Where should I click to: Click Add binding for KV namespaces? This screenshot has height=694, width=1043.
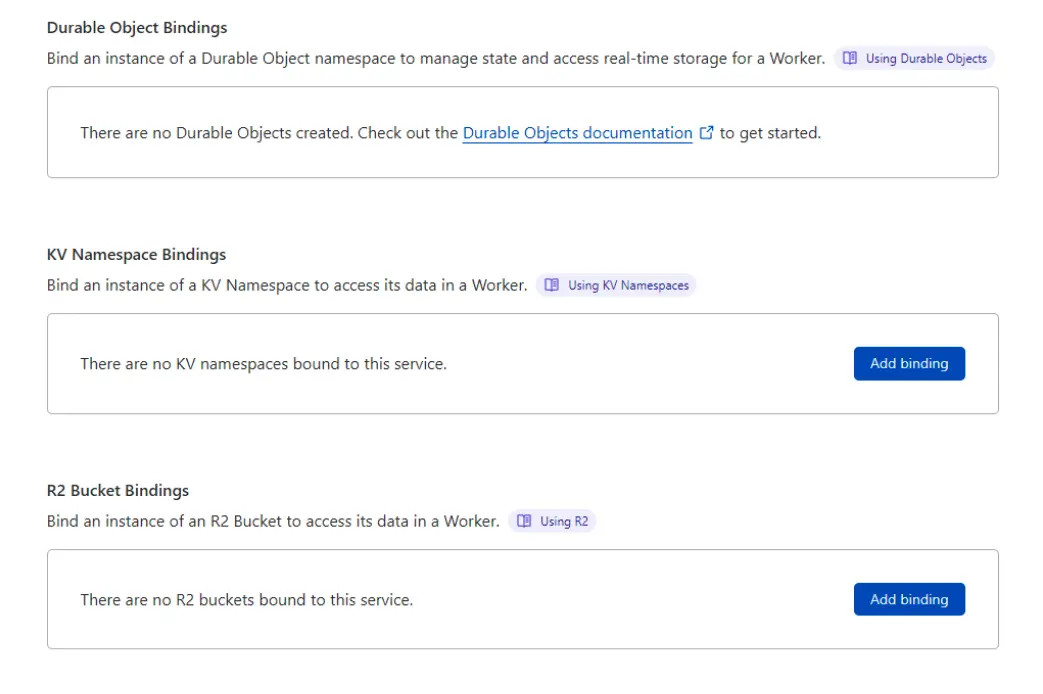(x=908, y=363)
